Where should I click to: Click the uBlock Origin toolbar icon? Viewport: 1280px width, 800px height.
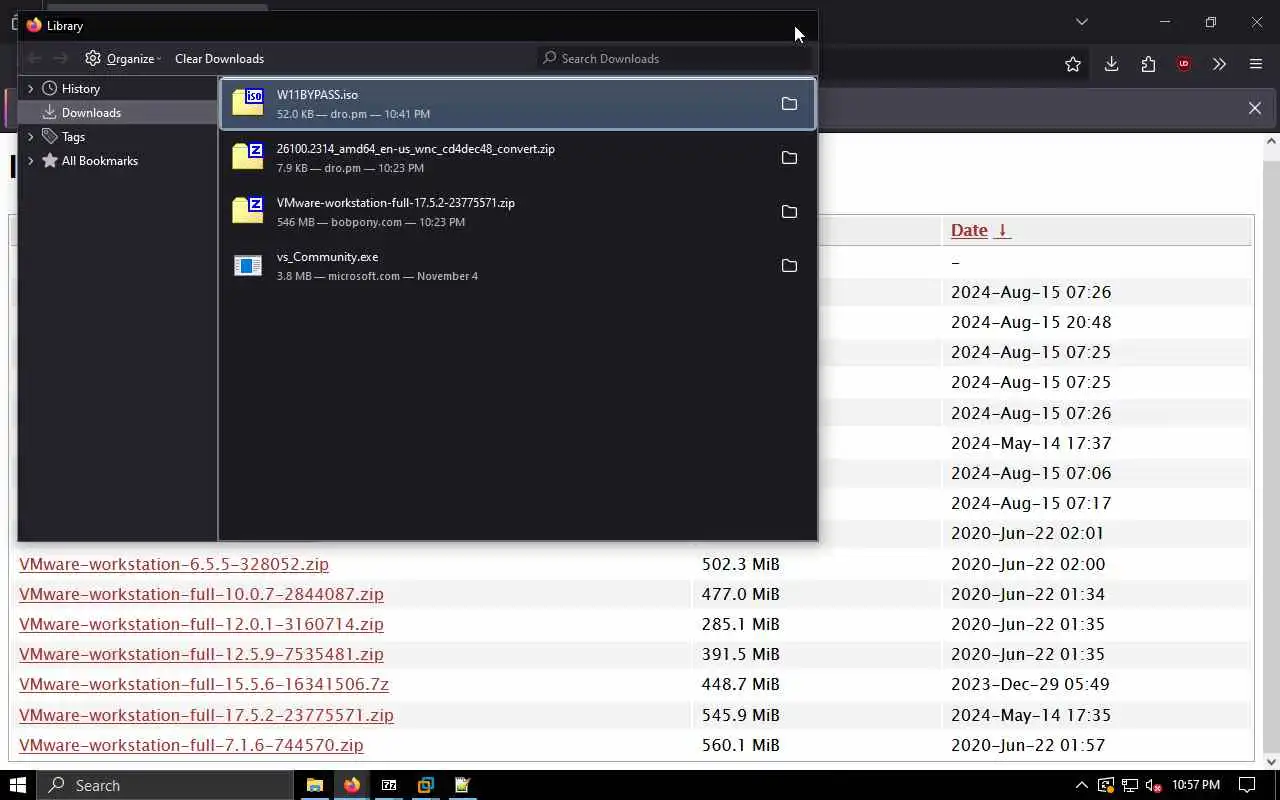pos(1184,64)
